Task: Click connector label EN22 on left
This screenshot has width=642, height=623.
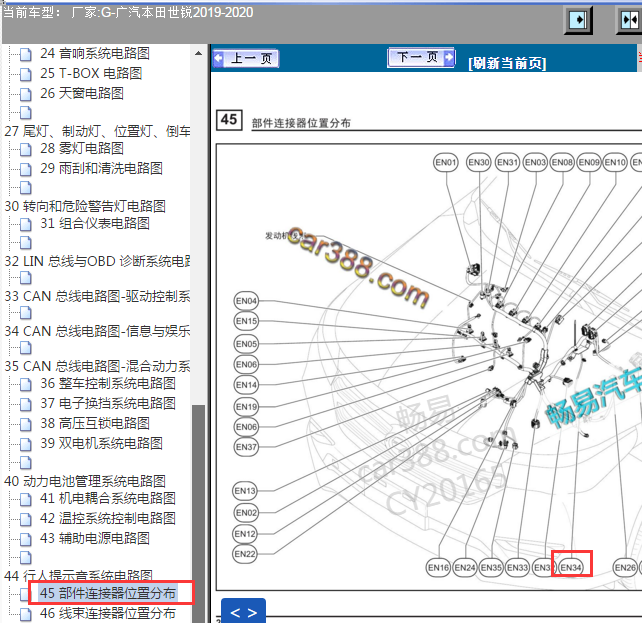Action: pyautogui.click(x=245, y=554)
